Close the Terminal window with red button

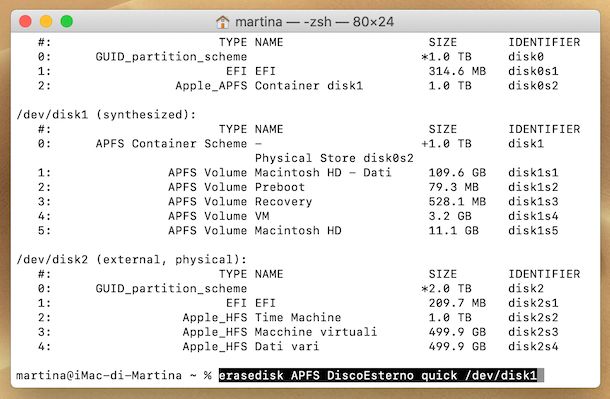(25, 21)
